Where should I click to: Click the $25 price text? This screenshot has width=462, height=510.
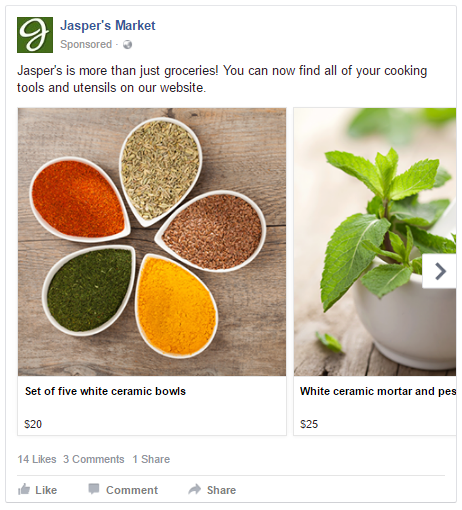309,424
